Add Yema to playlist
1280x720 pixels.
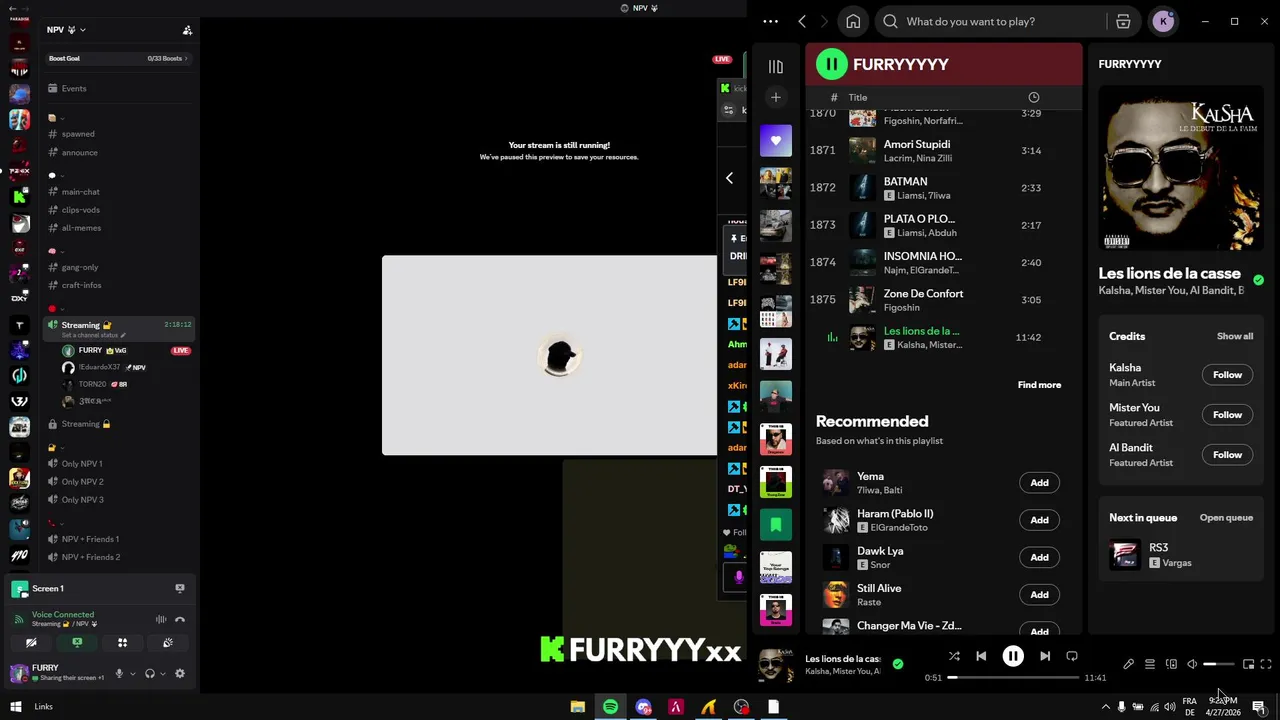[1039, 483]
